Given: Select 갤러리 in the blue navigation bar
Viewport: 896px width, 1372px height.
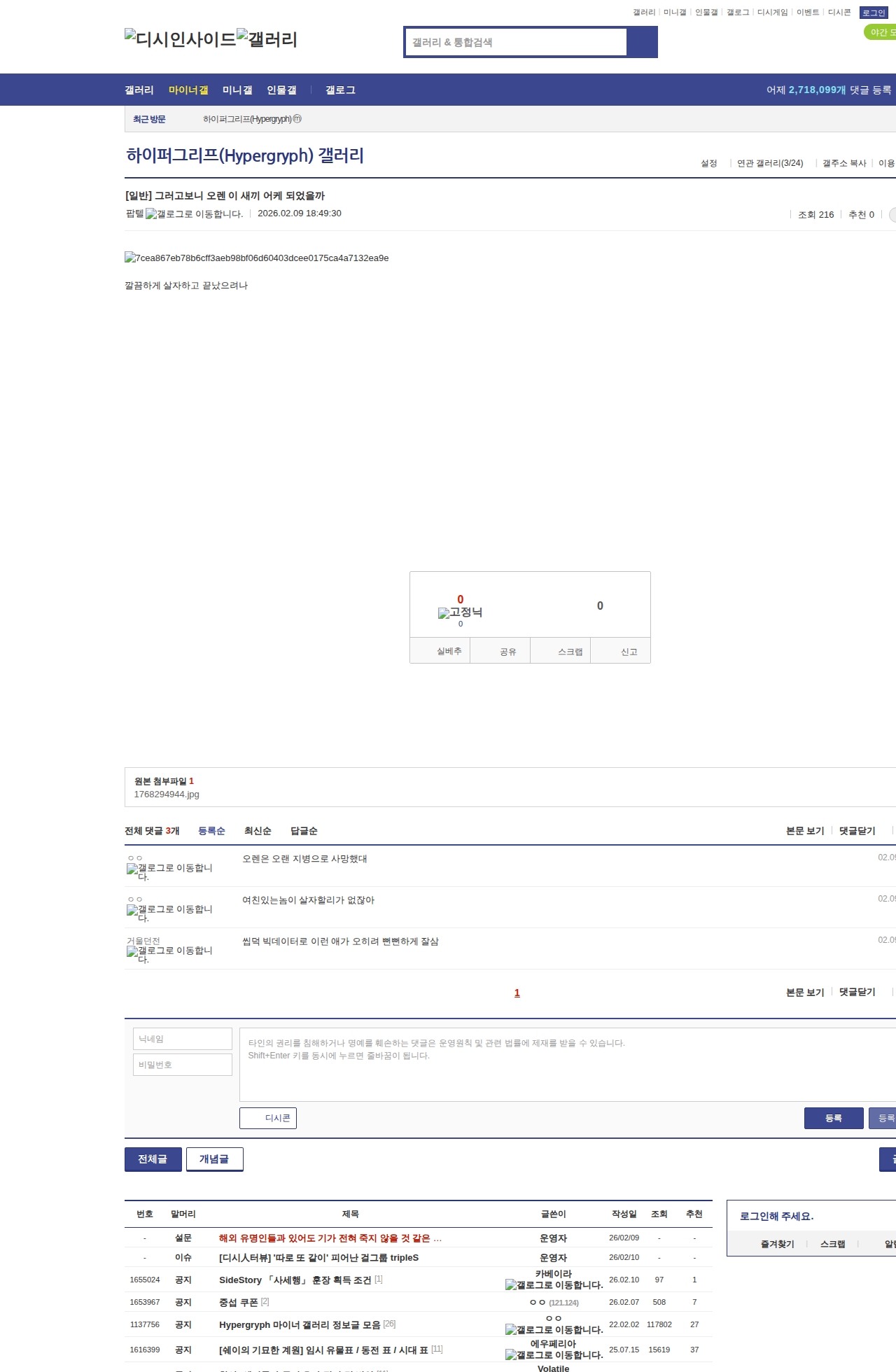Looking at the screenshot, I should tap(139, 90).
